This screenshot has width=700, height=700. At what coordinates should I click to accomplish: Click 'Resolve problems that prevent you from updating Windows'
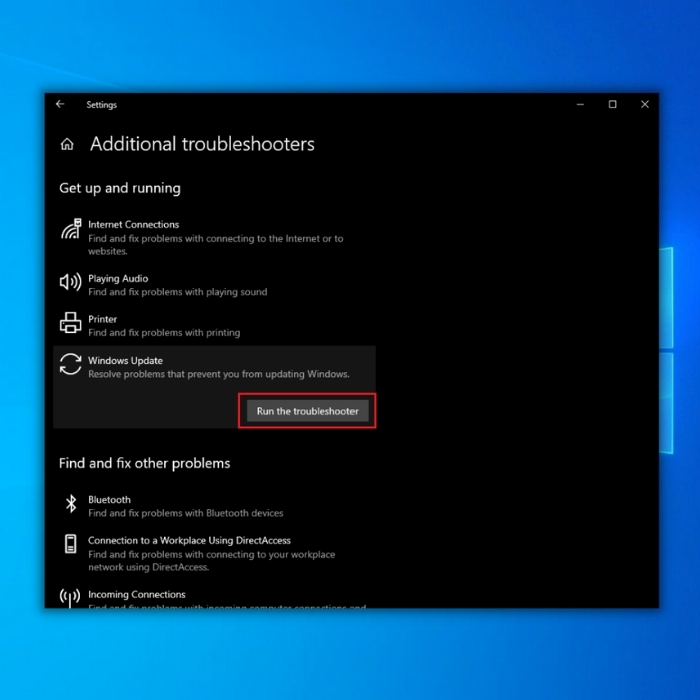click(219, 374)
